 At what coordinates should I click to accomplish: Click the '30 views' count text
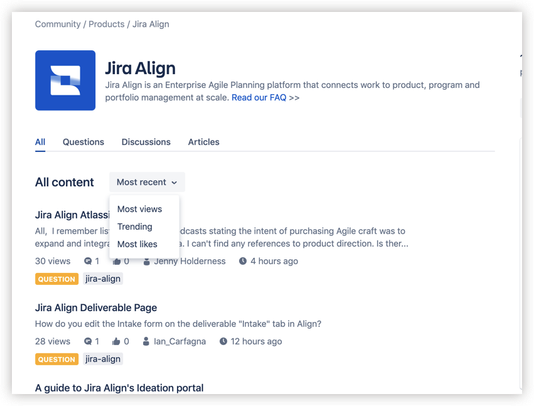click(52, 261)
